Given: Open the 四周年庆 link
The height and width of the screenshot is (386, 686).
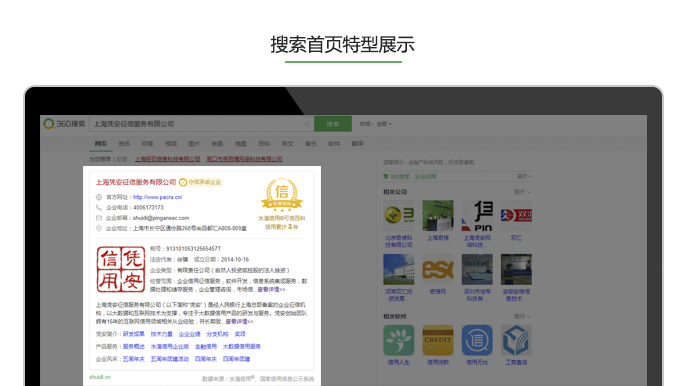Looking at the screenshot, I should pyautogui.click(x=206, y=359).
